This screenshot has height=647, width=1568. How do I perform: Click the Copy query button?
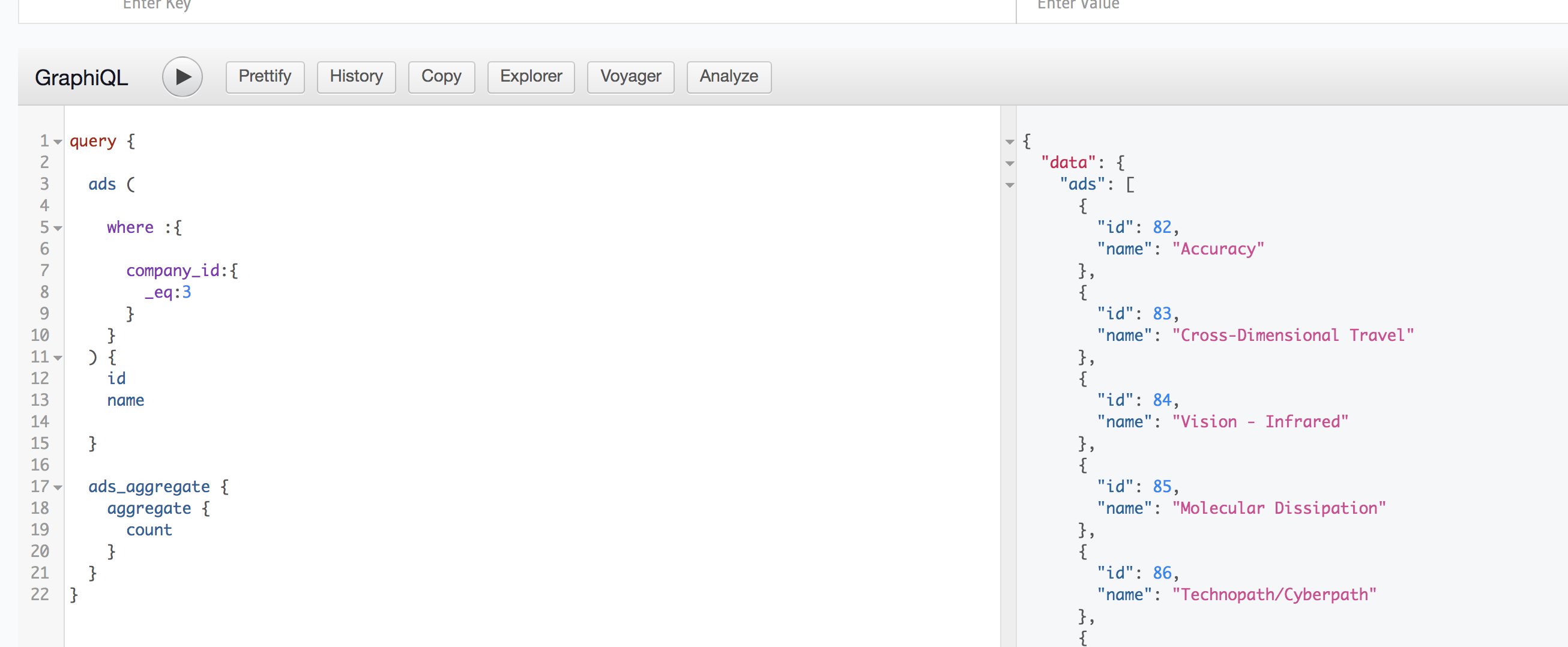pos(441,77)
